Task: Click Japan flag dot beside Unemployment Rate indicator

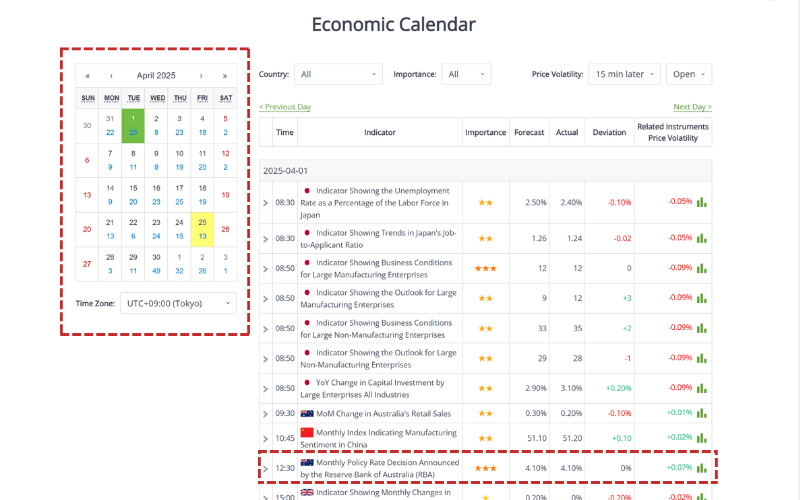Action: click(x=307, y=191)
